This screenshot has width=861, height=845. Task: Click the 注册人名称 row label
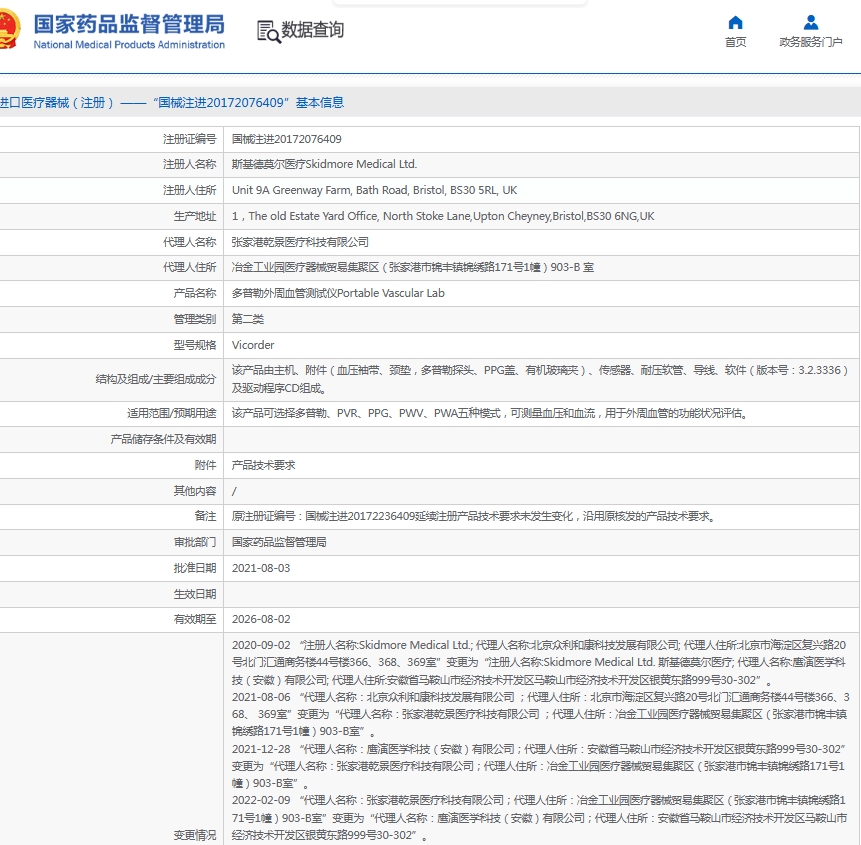pyautogui.click(x=189, y=164)
